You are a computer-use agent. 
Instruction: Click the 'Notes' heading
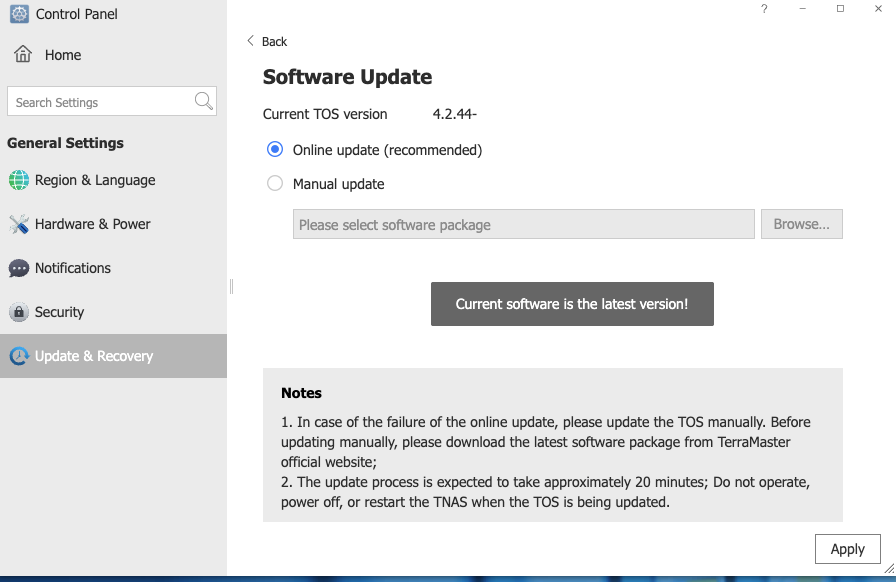point(301,393)
